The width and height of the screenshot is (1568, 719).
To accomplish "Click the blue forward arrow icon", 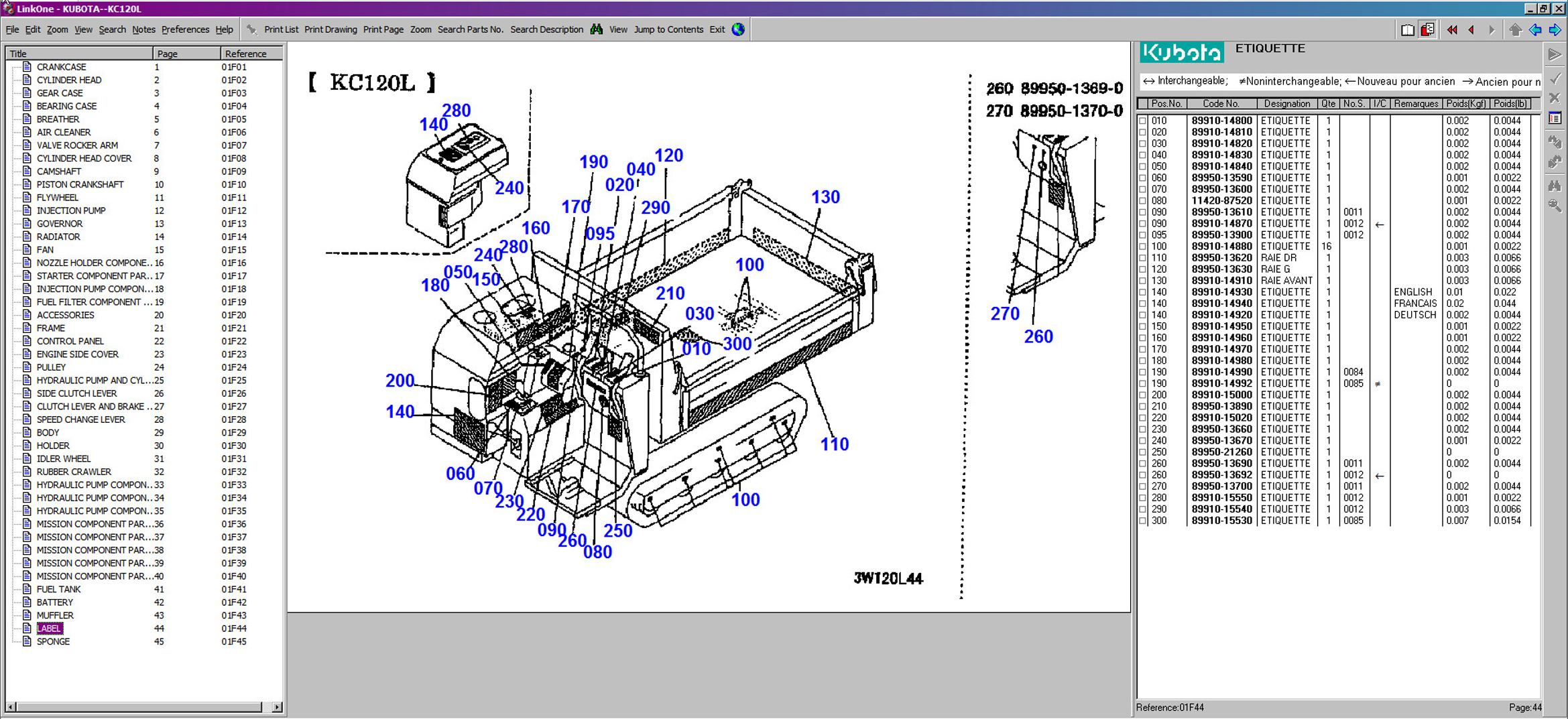I will (1555, 29).
